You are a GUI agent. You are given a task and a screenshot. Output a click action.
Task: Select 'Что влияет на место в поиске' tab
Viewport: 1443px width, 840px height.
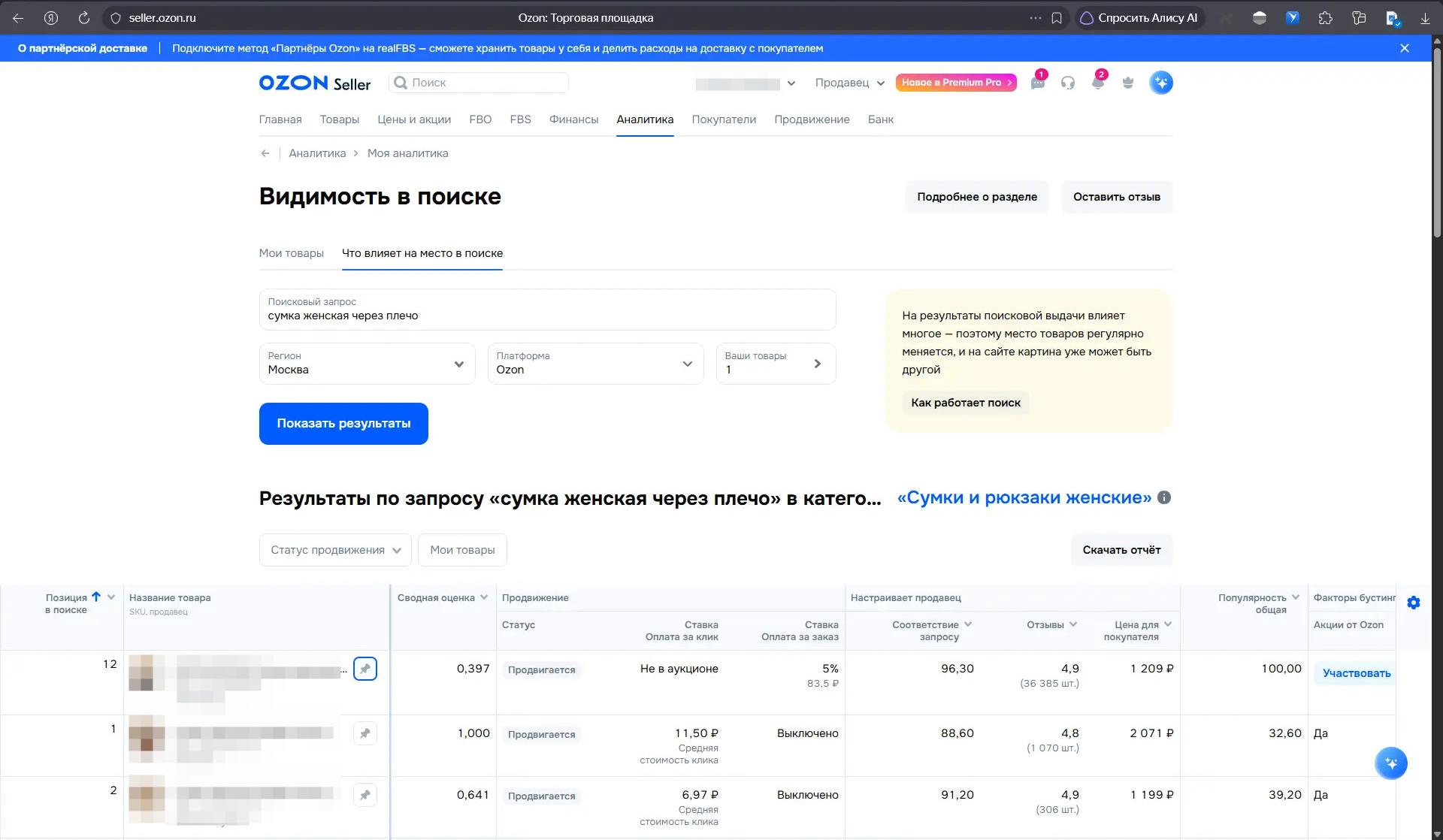click(422, 253)
